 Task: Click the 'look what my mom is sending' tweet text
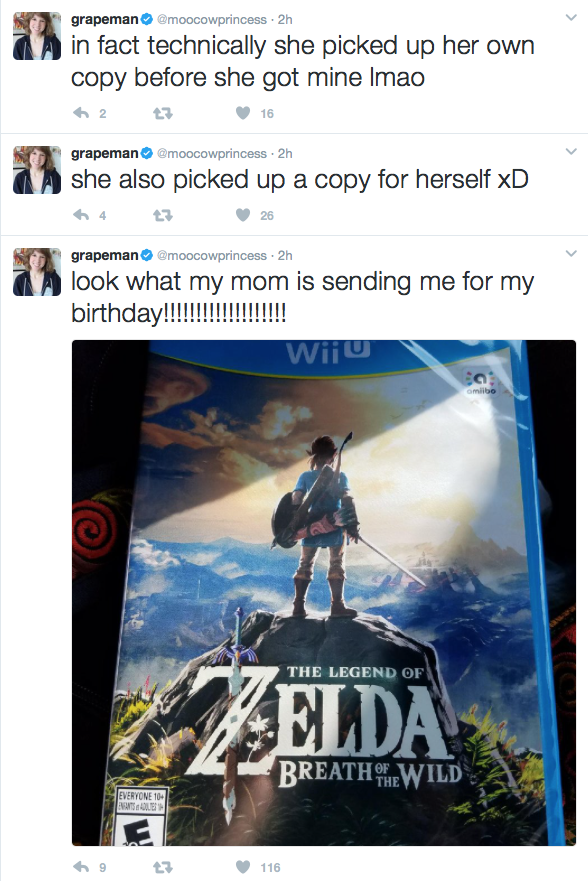302,296
